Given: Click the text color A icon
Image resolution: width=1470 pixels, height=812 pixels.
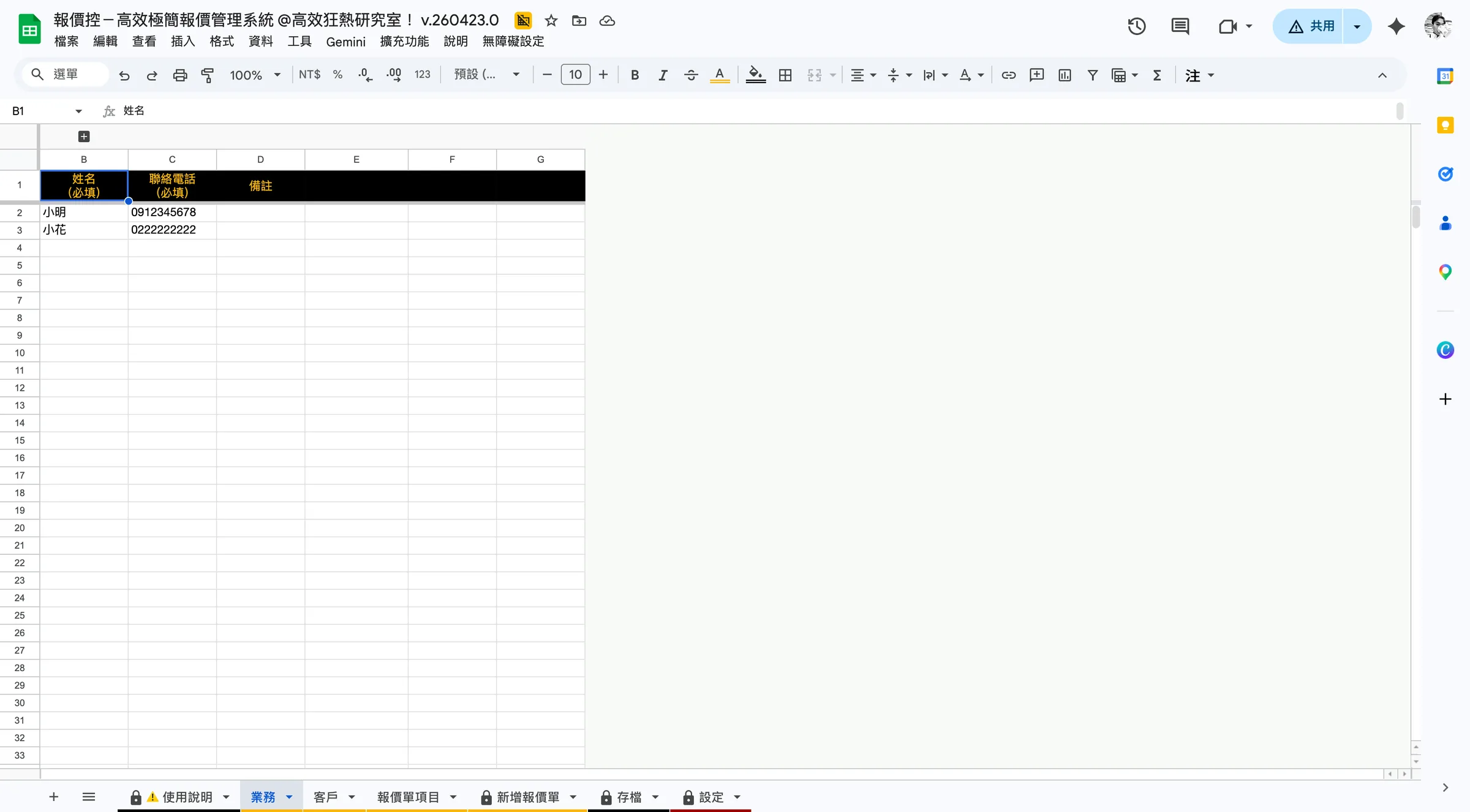Looking at the screenshot, I should tap(720, 75).
